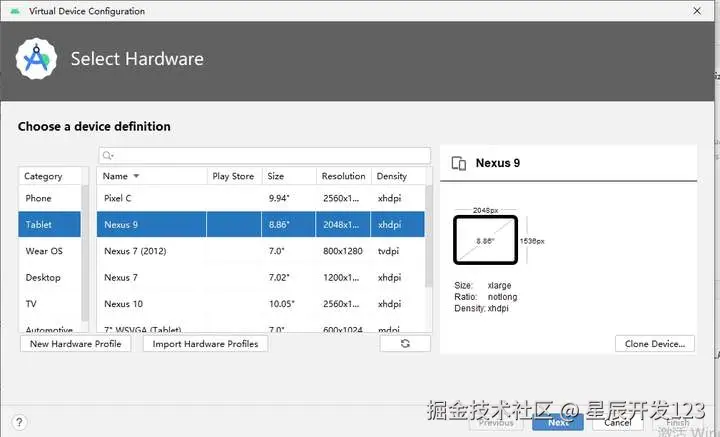Select the Phone category
The height and width of the screenshot is (437, 720).
point(50,198)
